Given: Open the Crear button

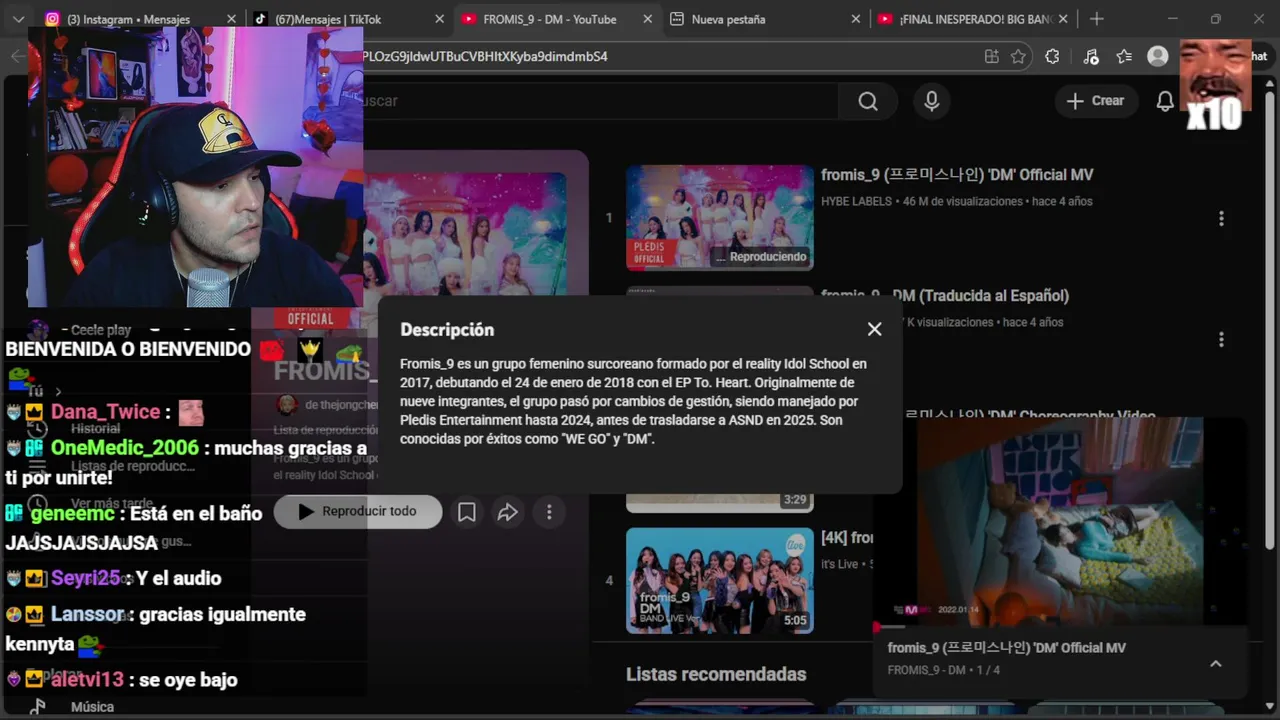Looking at the screenshot, I should pyautogui.click(x=1096, y=101).
